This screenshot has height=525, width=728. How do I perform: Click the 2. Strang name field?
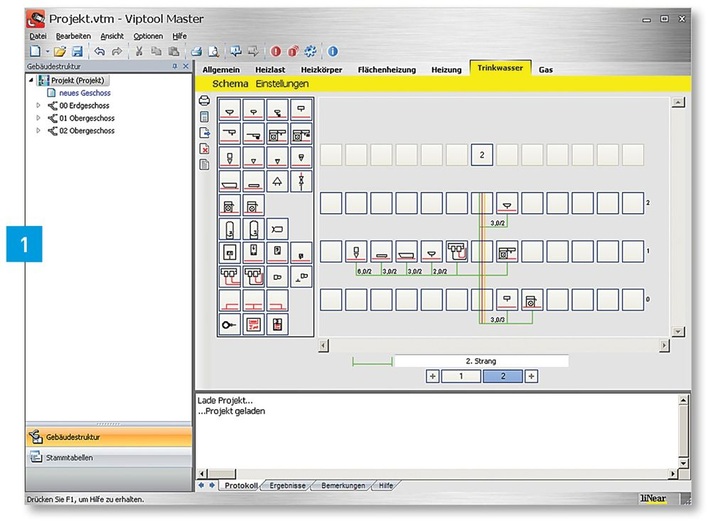point(481,360)
